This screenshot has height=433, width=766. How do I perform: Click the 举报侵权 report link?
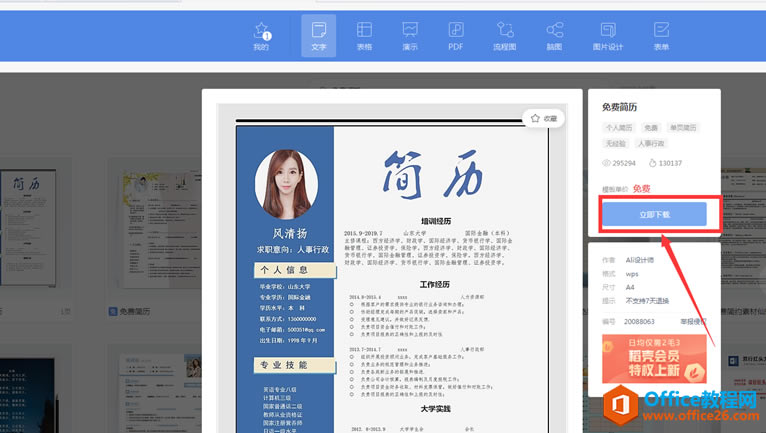pos(693,321)
